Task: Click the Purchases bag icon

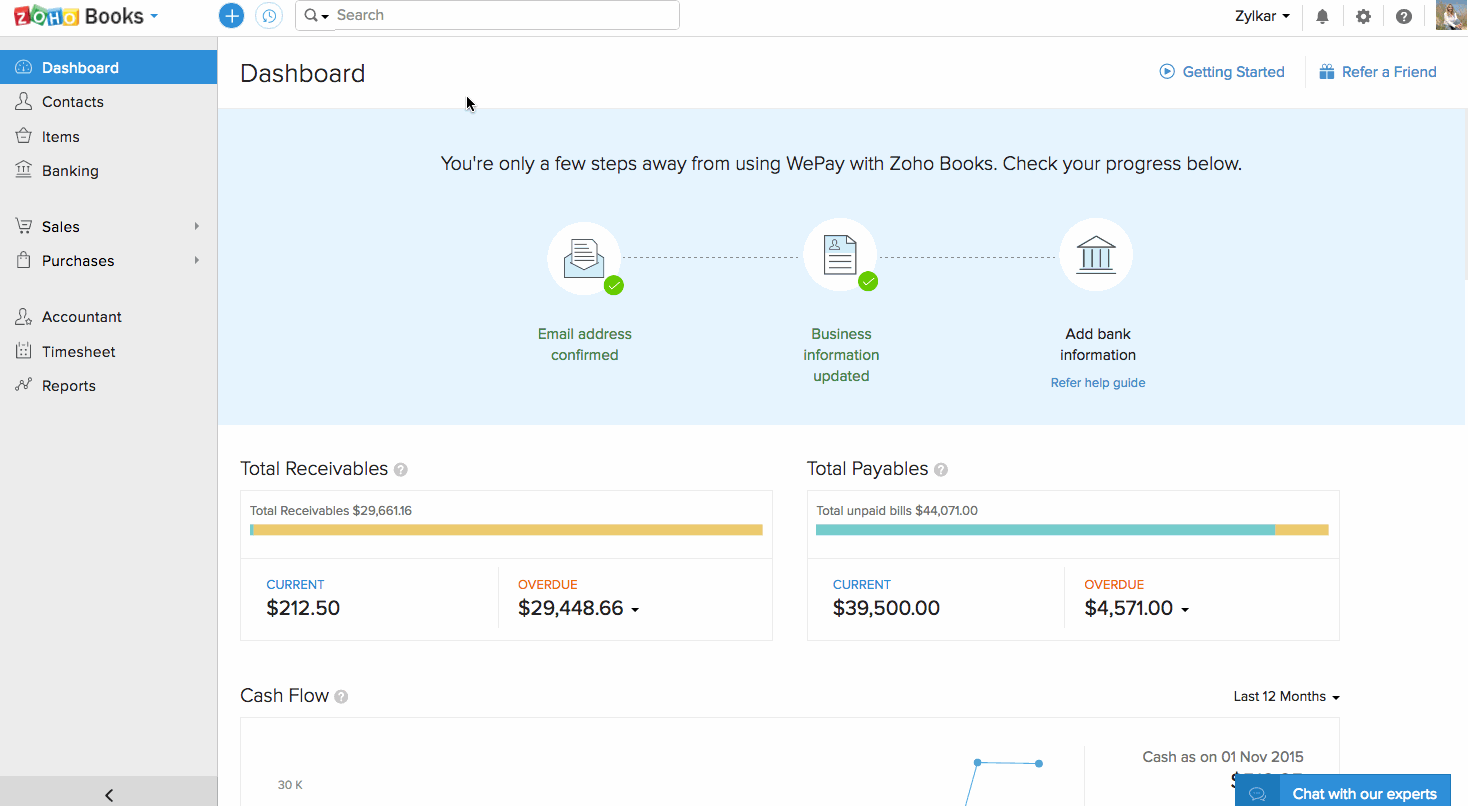Action: [x=24, y=260]
